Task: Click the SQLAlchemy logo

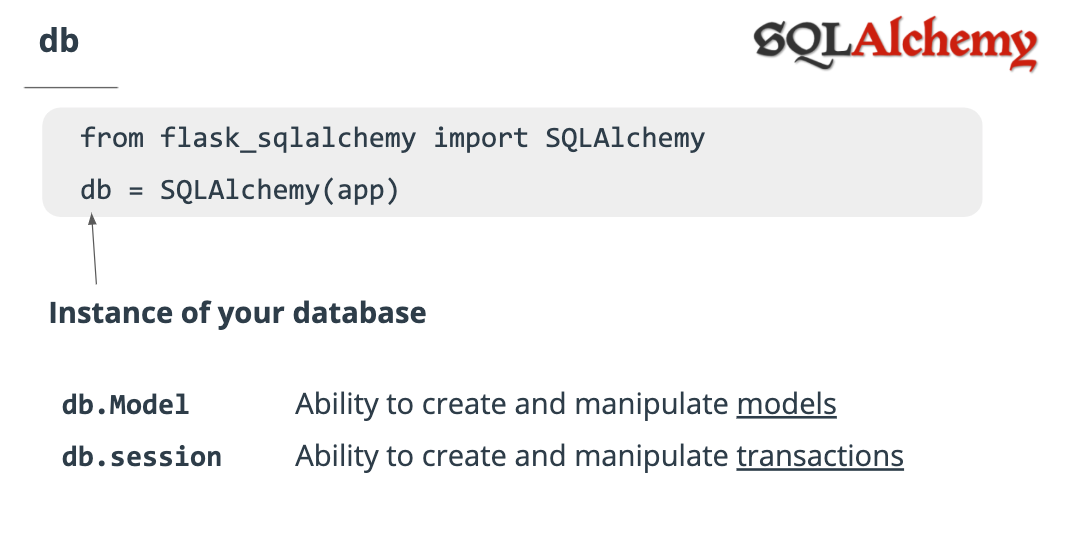Action: 895,42
